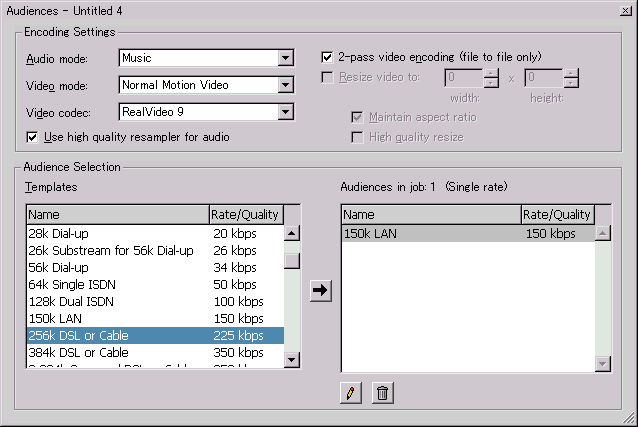This screenshot has height=427, width=638.
Task: Toggle 2-pass video encoding checkbox
Action: [328, 57]
